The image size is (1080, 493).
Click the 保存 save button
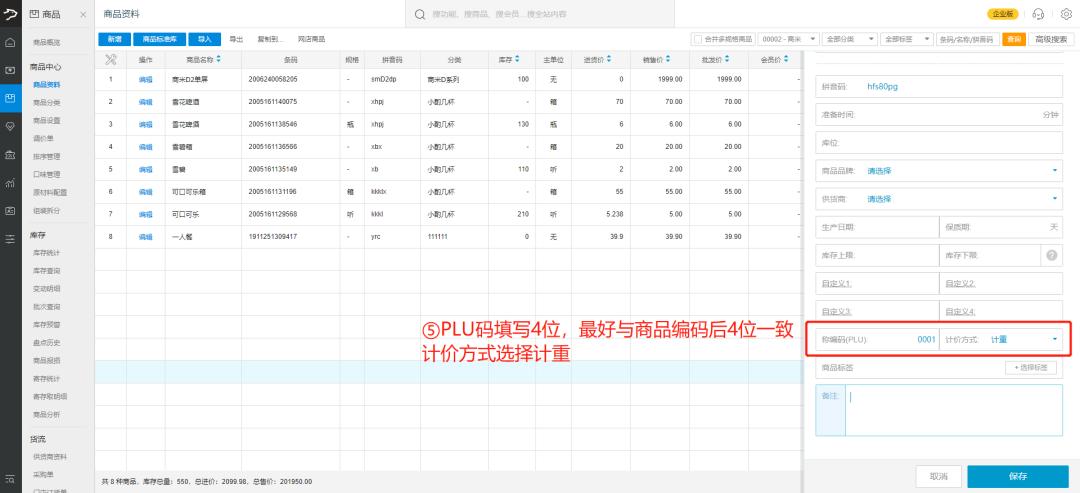(x=1018, y=476)
